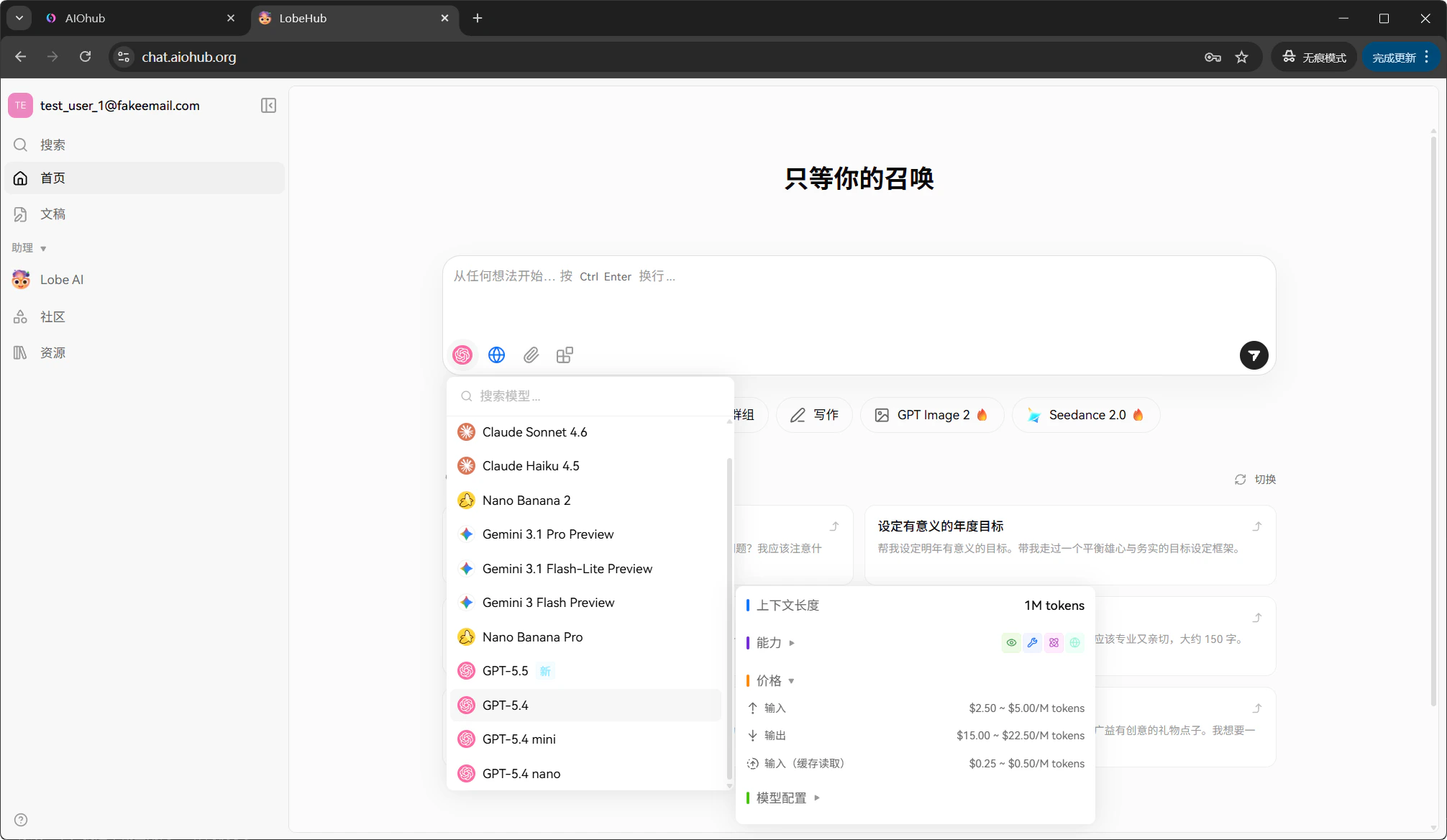Open 资源 resources in the sidebar
The image size is (1447, 840).
click(145, 352)
